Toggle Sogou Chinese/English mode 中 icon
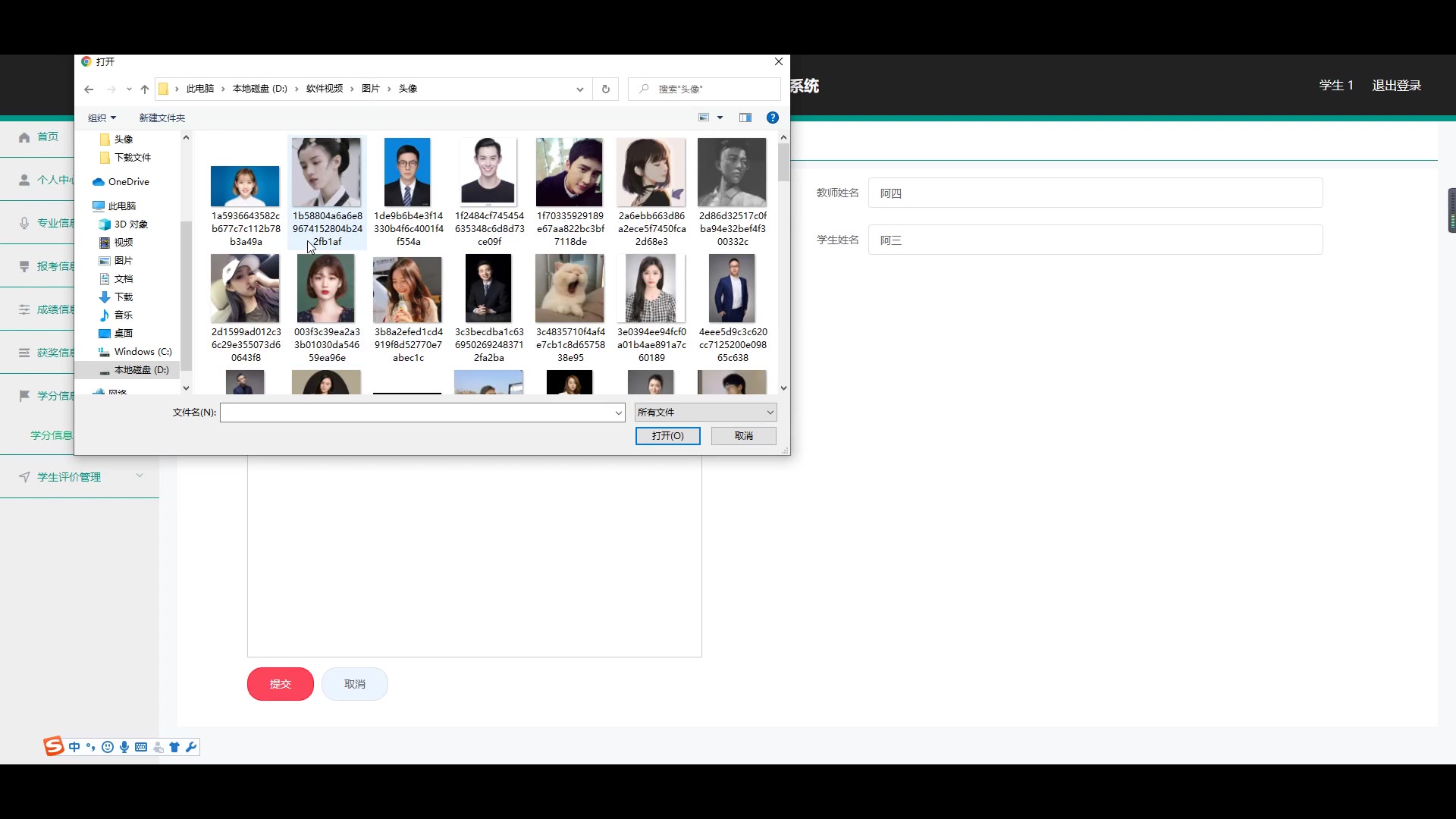The image size is (1456, 819). click(74, 748)
